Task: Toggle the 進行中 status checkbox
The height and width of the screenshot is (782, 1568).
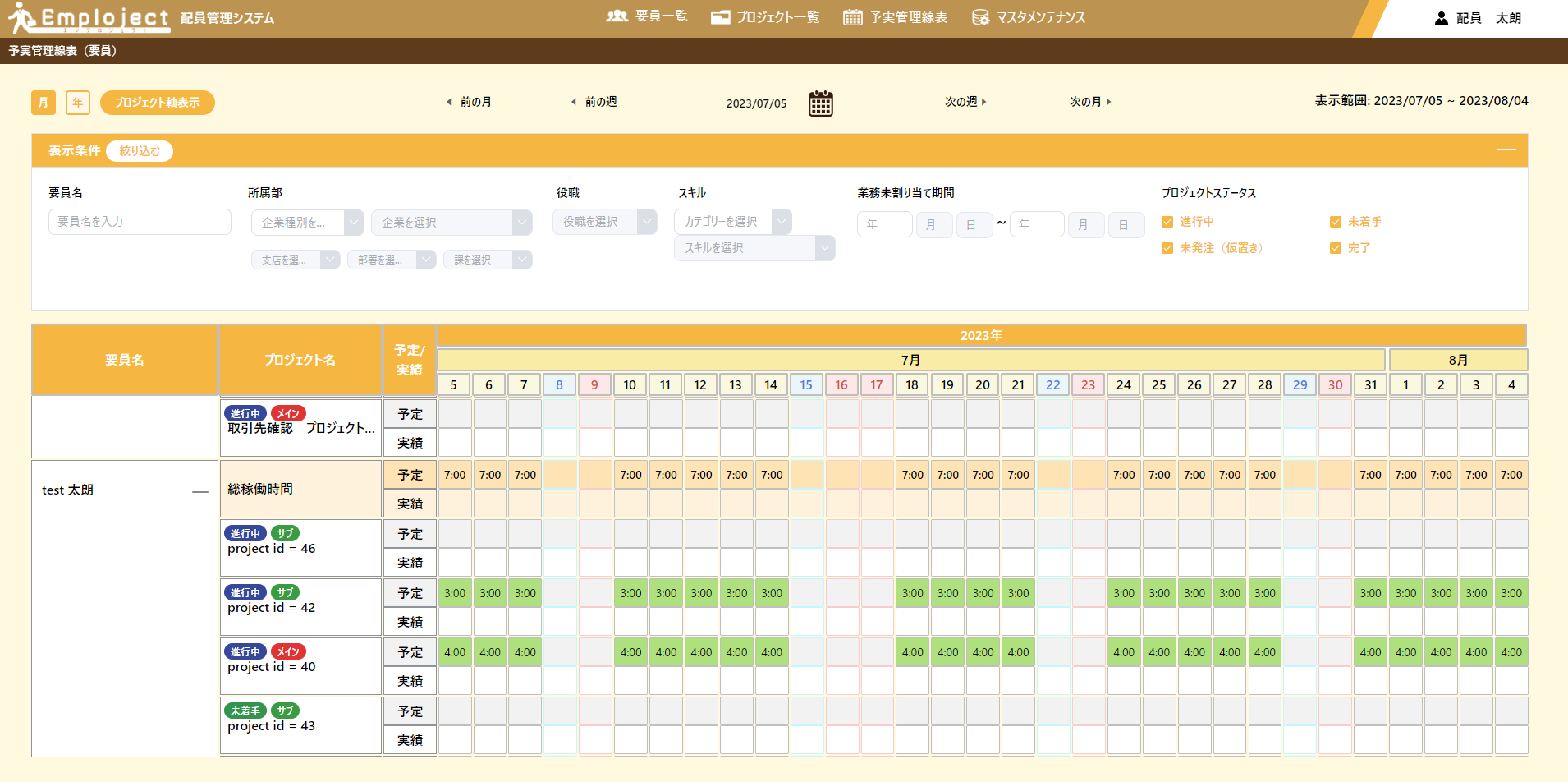Action: pos(1167,222)
